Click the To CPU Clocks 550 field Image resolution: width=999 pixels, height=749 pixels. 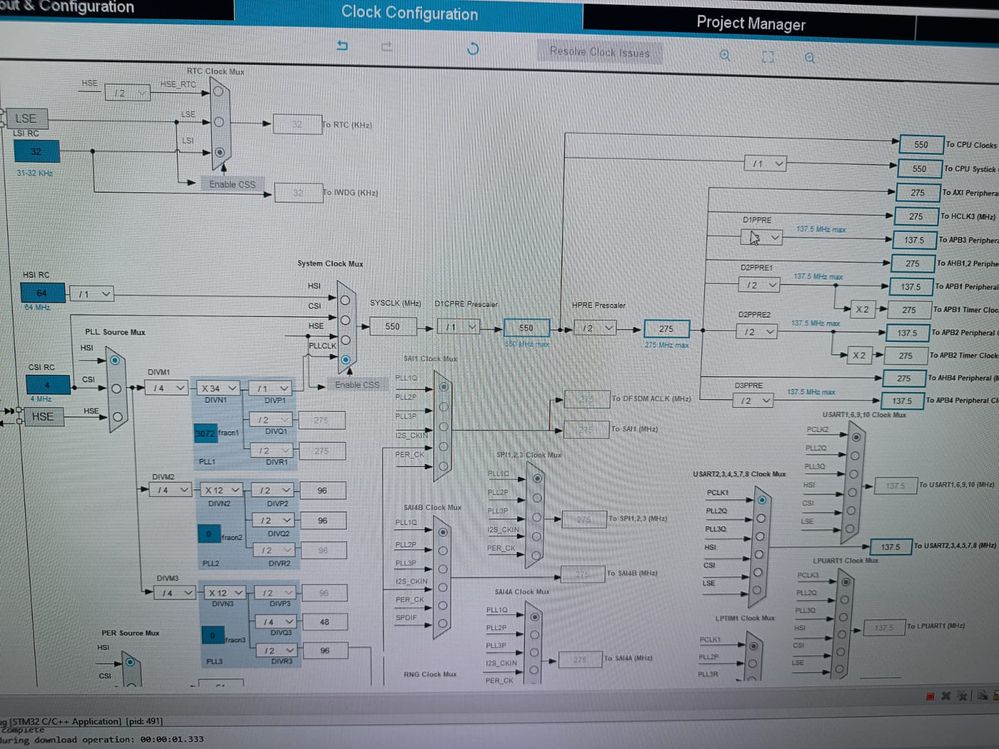pos(921,145)
